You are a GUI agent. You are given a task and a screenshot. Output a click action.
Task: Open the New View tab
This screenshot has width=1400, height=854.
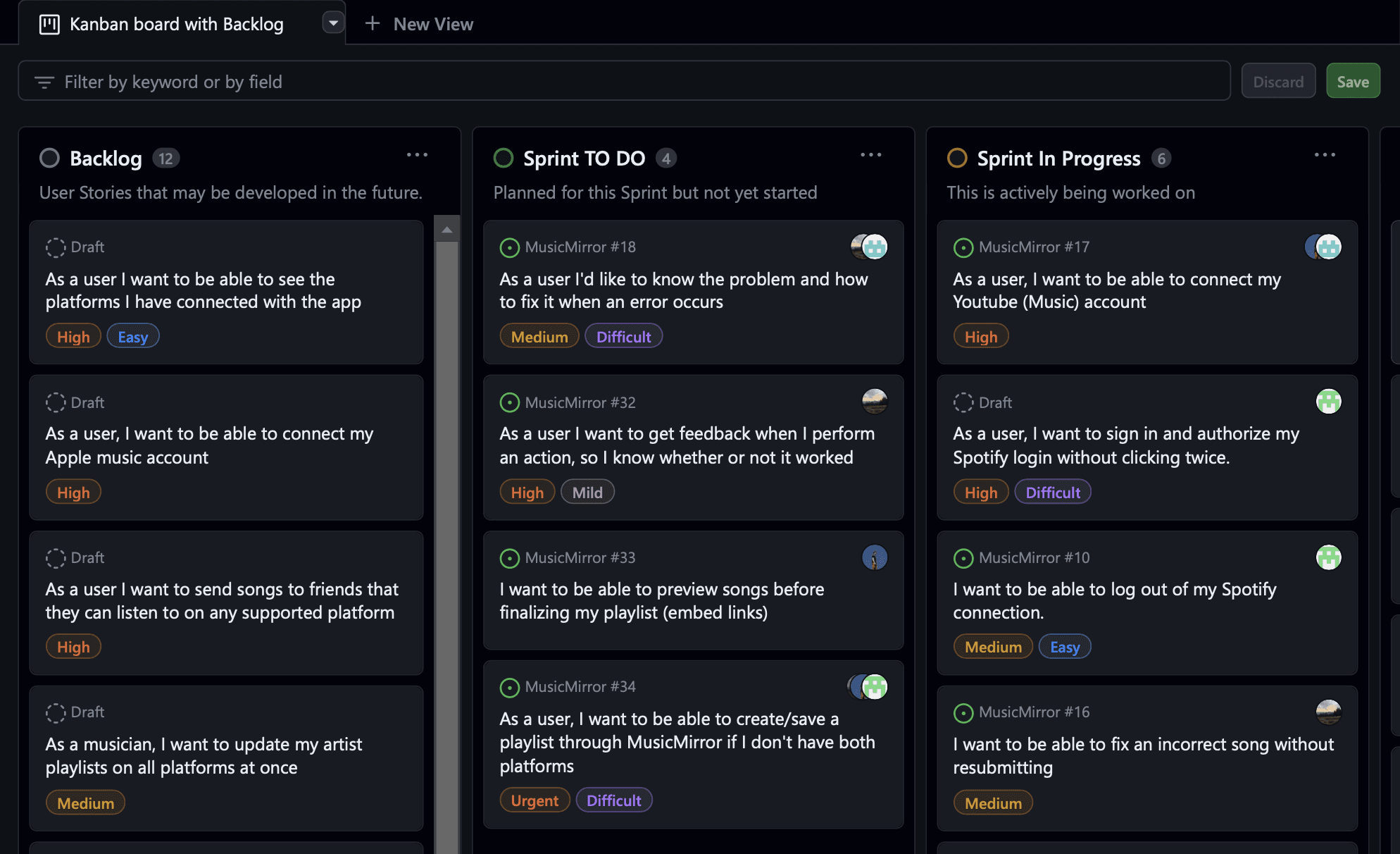pyautogui.click(x=432, y=25)
